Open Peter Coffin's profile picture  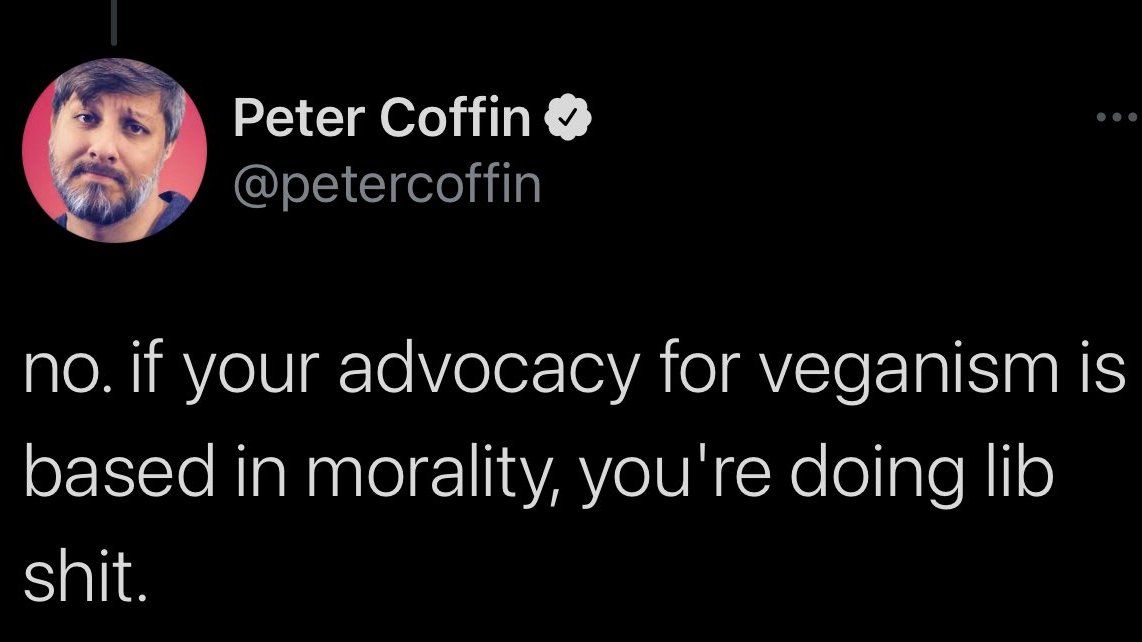click(114, 150)
